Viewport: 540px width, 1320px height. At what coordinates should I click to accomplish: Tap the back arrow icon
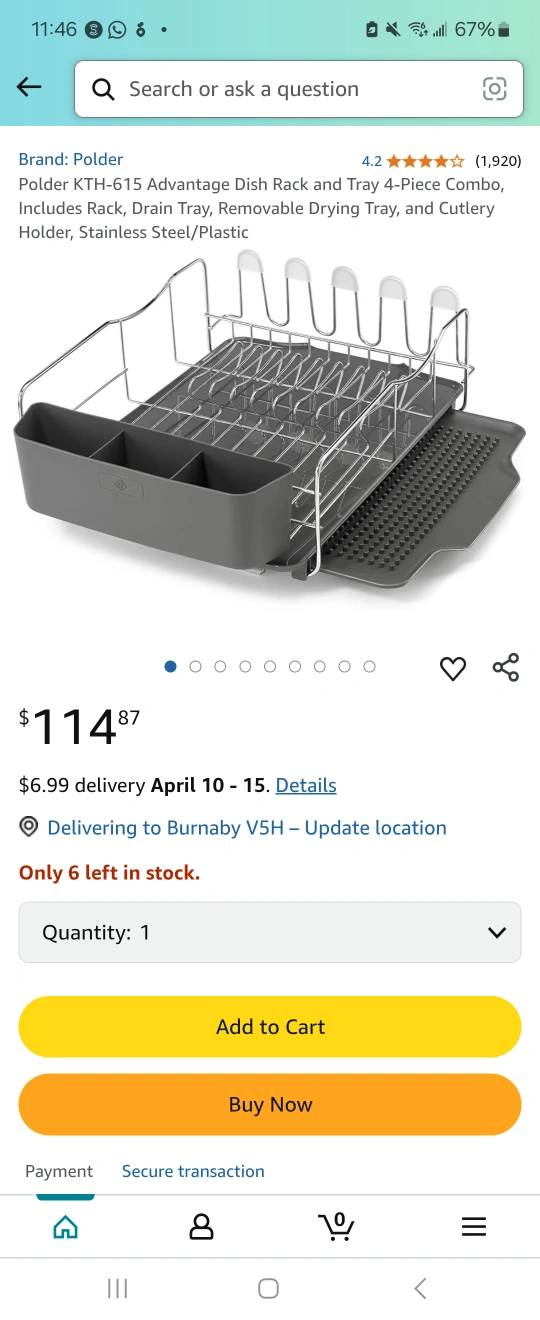pos(29,87)
